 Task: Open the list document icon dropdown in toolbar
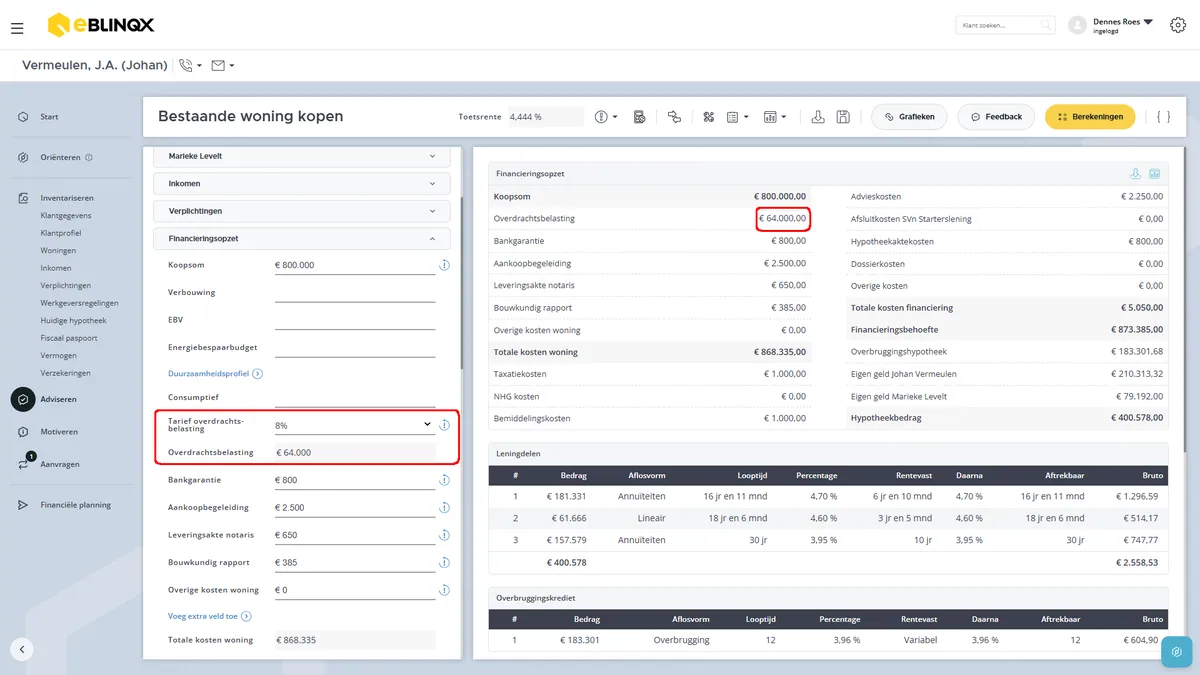(737, 117)
